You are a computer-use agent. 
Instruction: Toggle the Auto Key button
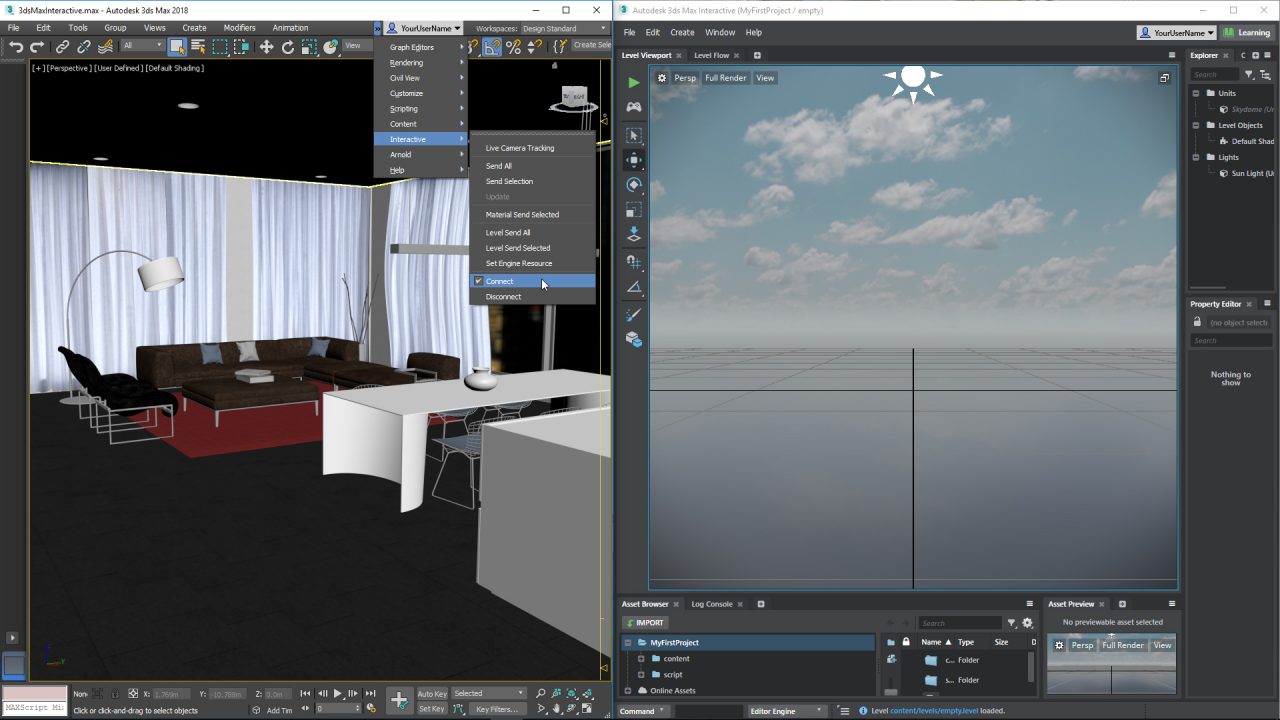tap(432, 693)
